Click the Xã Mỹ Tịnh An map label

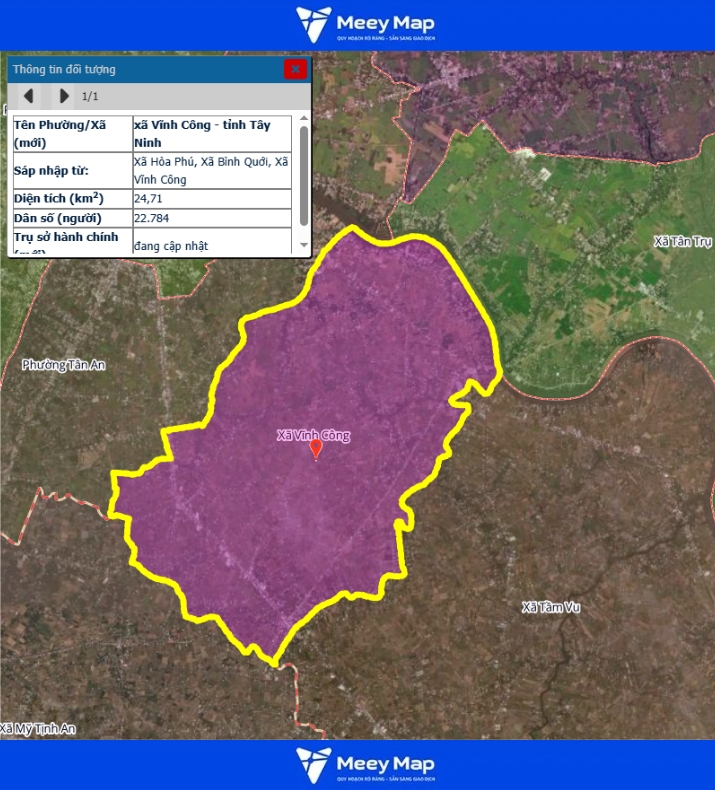(x=38, y=729)
